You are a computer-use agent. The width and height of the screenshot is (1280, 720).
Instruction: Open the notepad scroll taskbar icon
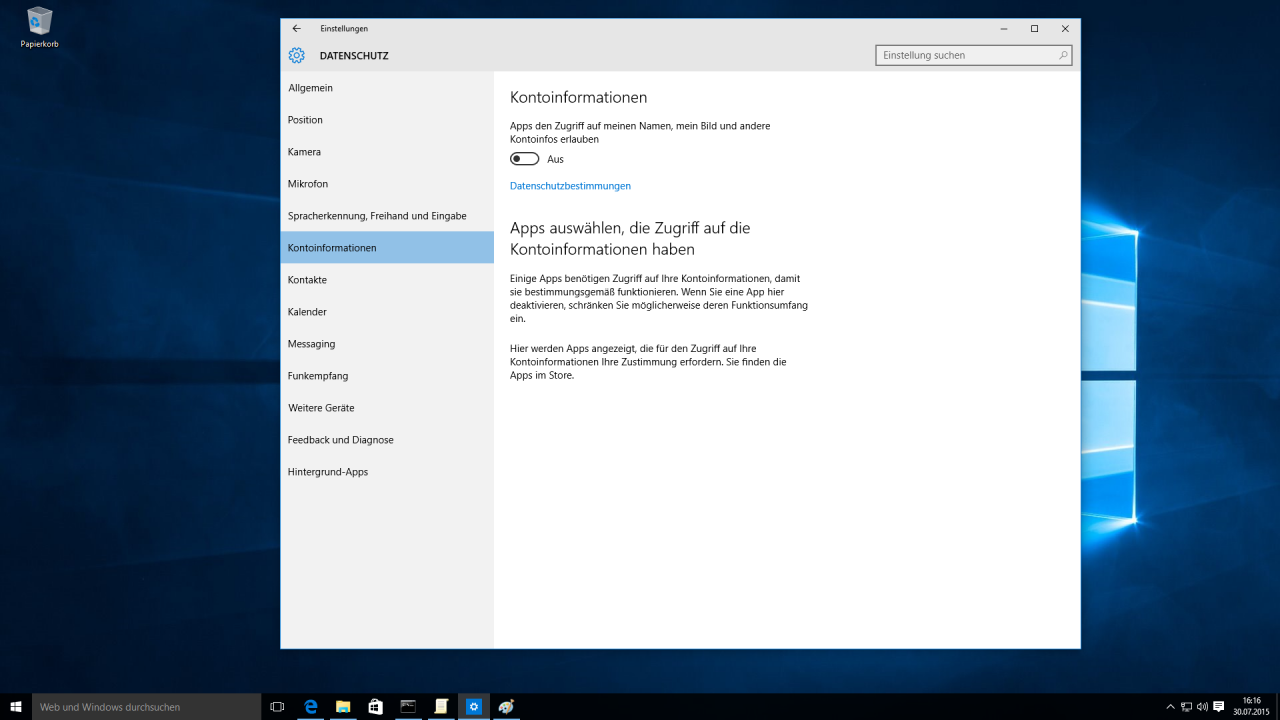click(x=441, y=707)
